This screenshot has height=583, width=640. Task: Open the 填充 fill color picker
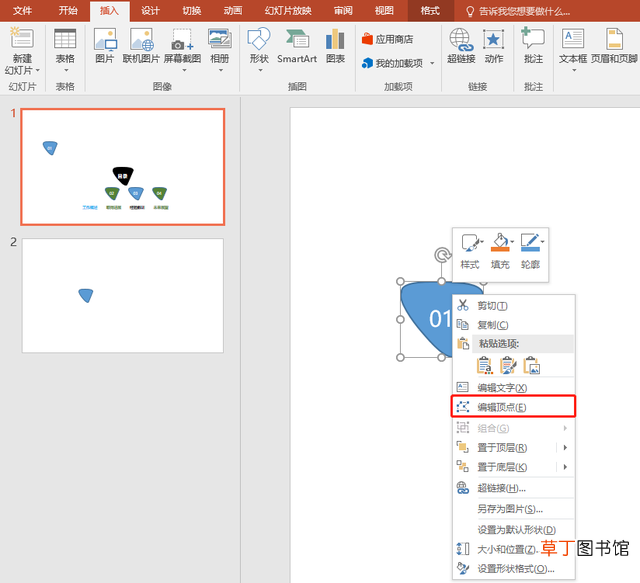[500, 251]
